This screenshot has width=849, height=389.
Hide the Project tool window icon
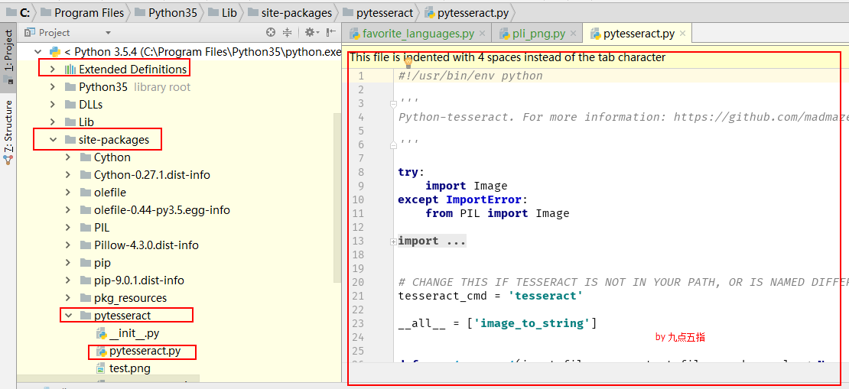[x=332, y=33]
